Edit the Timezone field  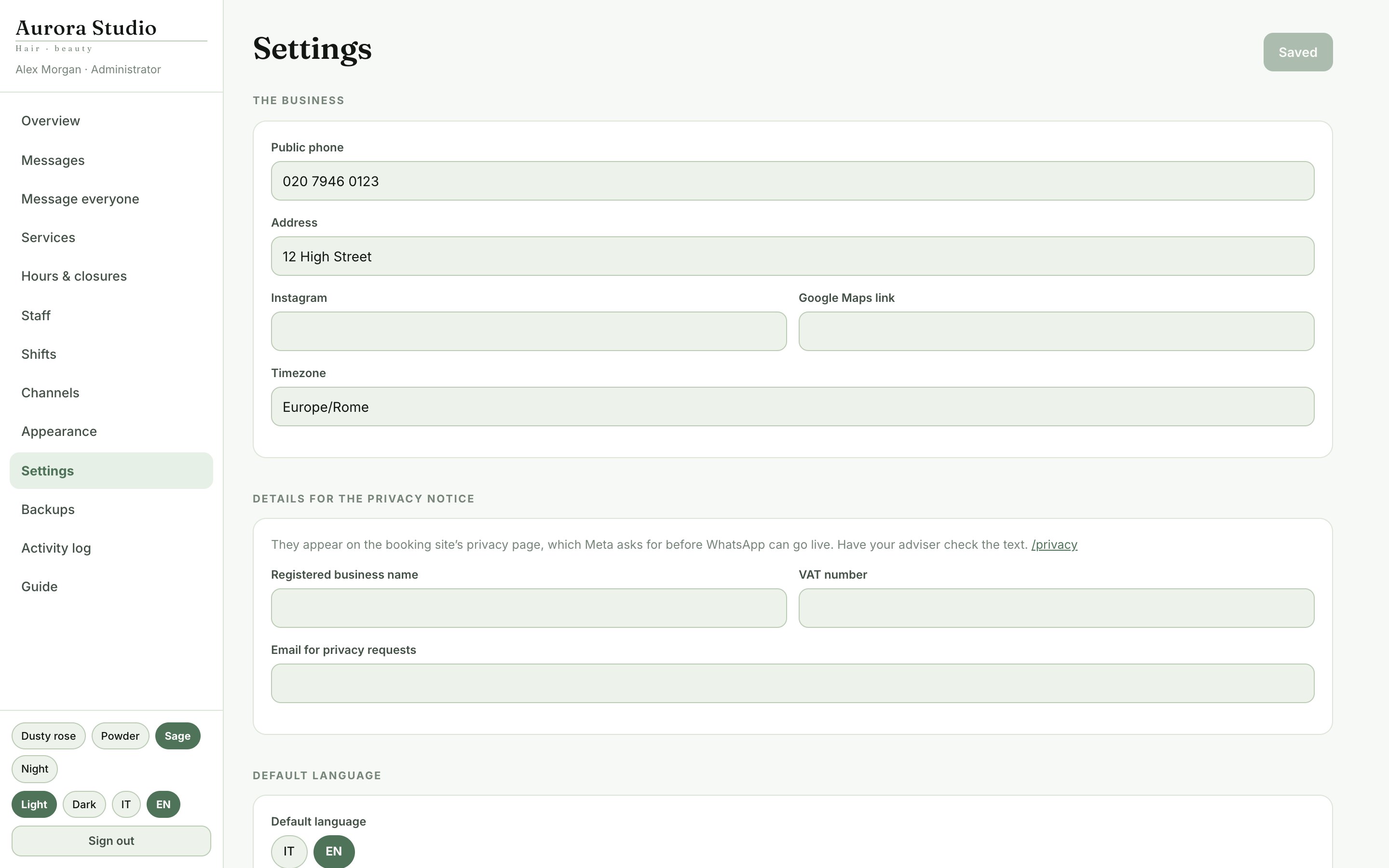(792, 407)
